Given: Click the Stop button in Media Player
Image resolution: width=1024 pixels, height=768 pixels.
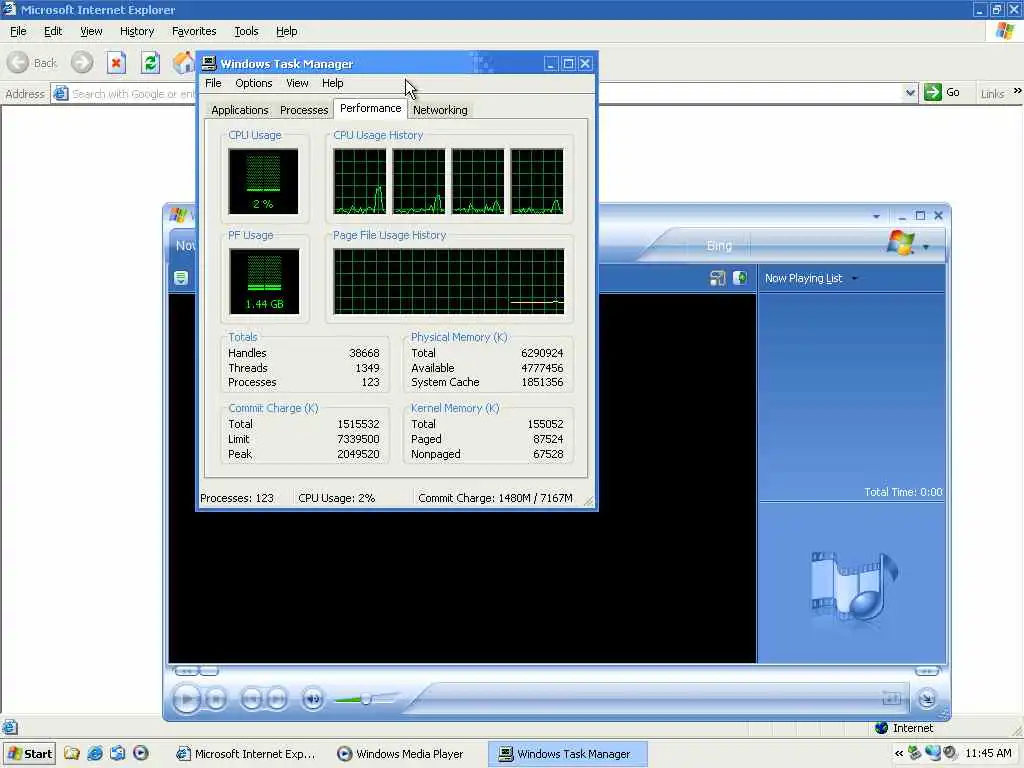Looking at the screenshot, I should [216, 699].
